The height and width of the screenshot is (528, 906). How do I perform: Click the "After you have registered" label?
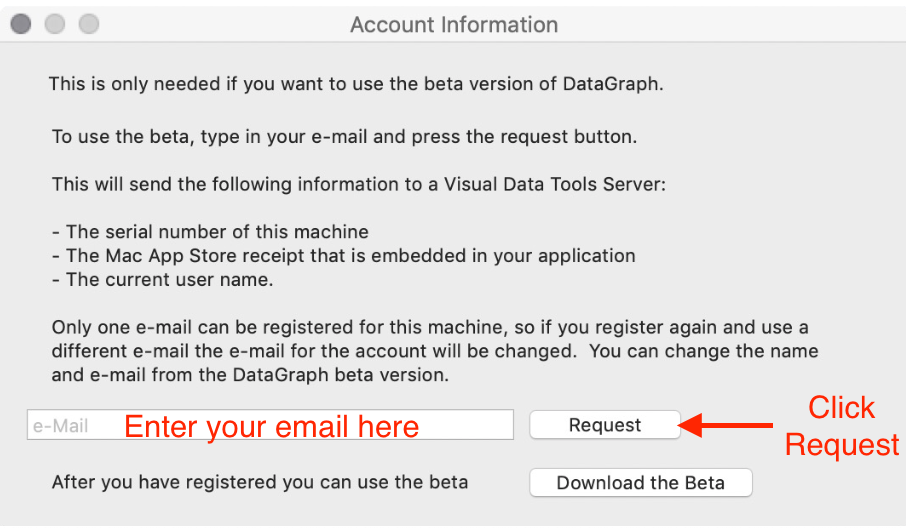tap(260, 483)
